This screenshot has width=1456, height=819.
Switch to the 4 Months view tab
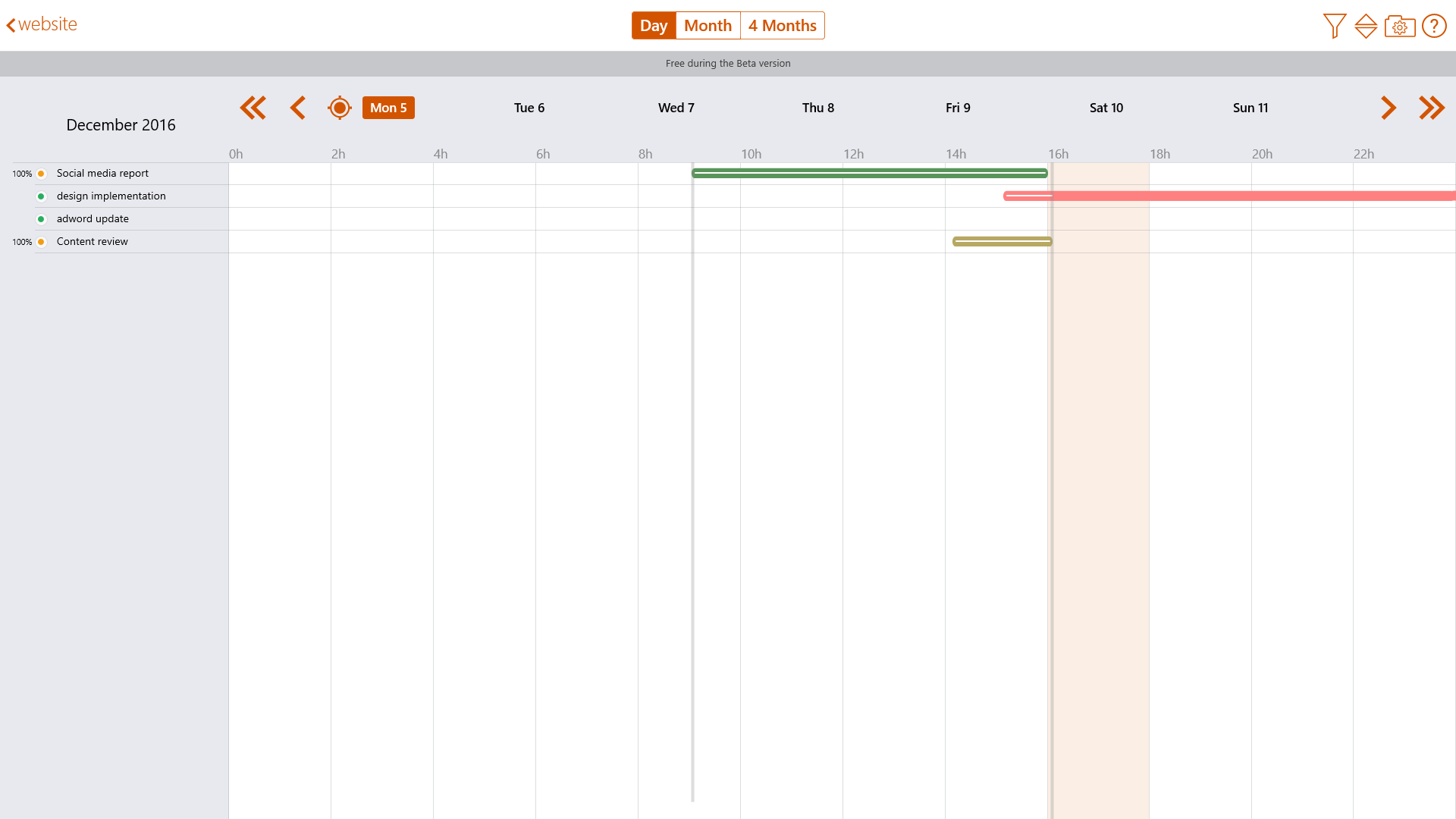pyautogui.click(x=782, y=26)
